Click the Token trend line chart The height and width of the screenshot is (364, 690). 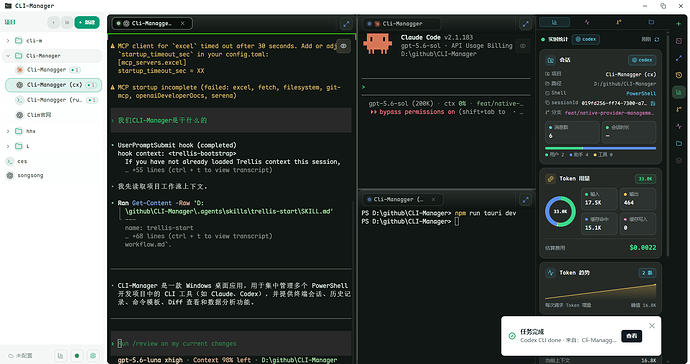[x=600, y=291]
